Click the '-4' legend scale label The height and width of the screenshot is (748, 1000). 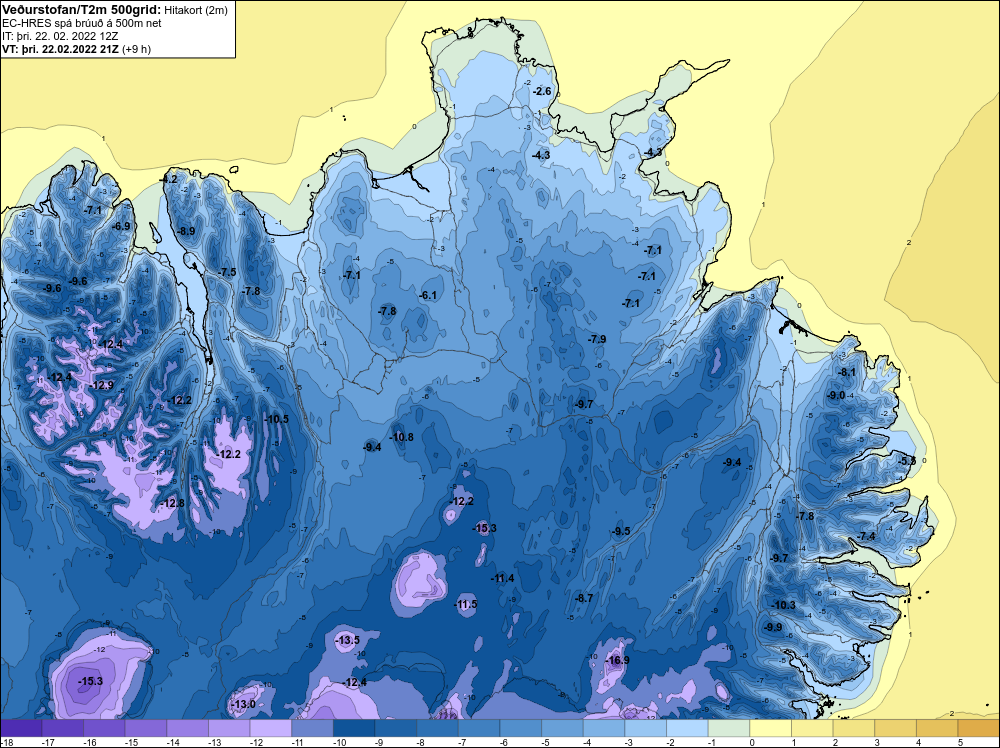(587, 742)
